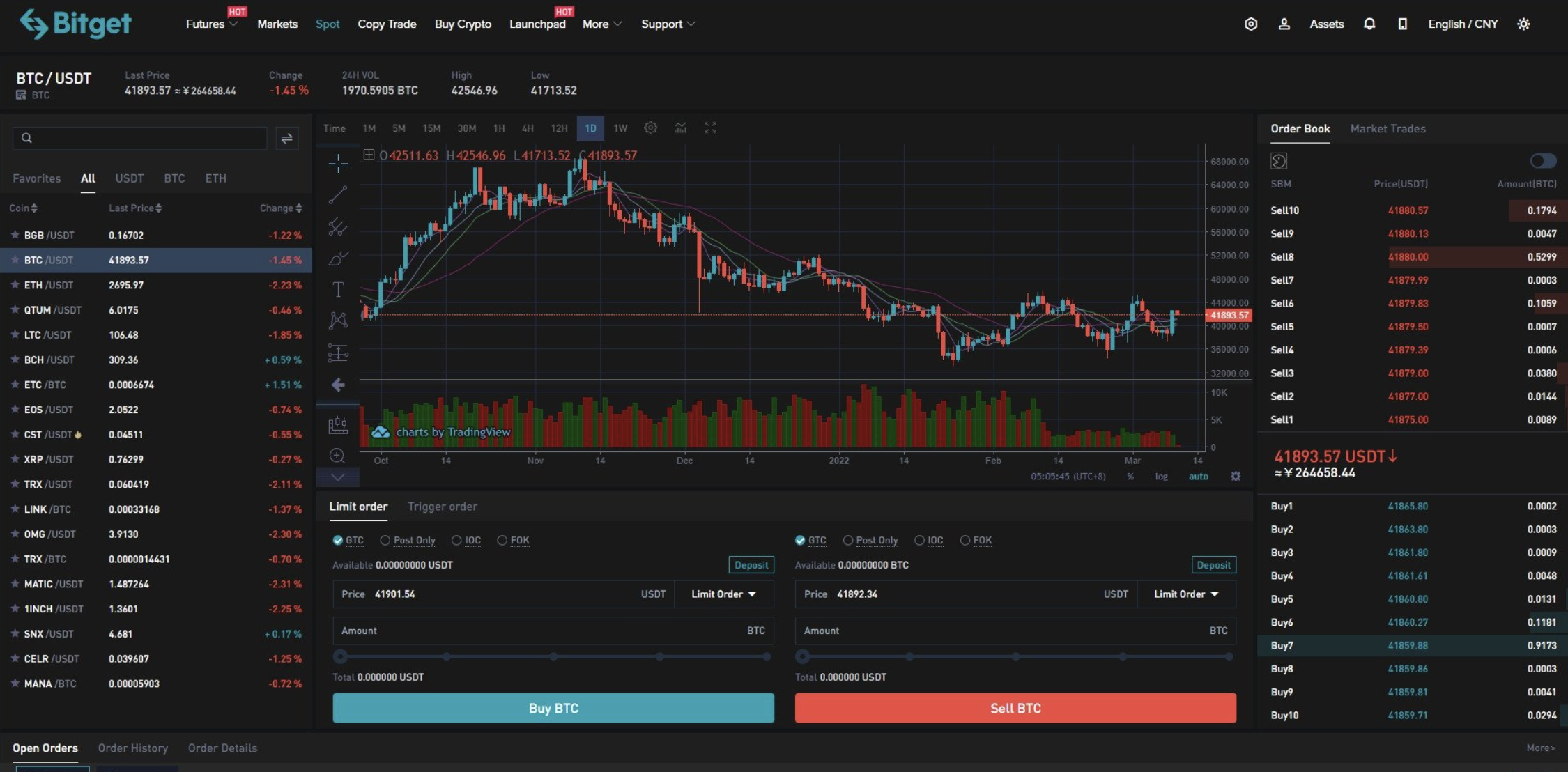Expand the More navigation menu
1568x772 pixels.
coord(602,24)
